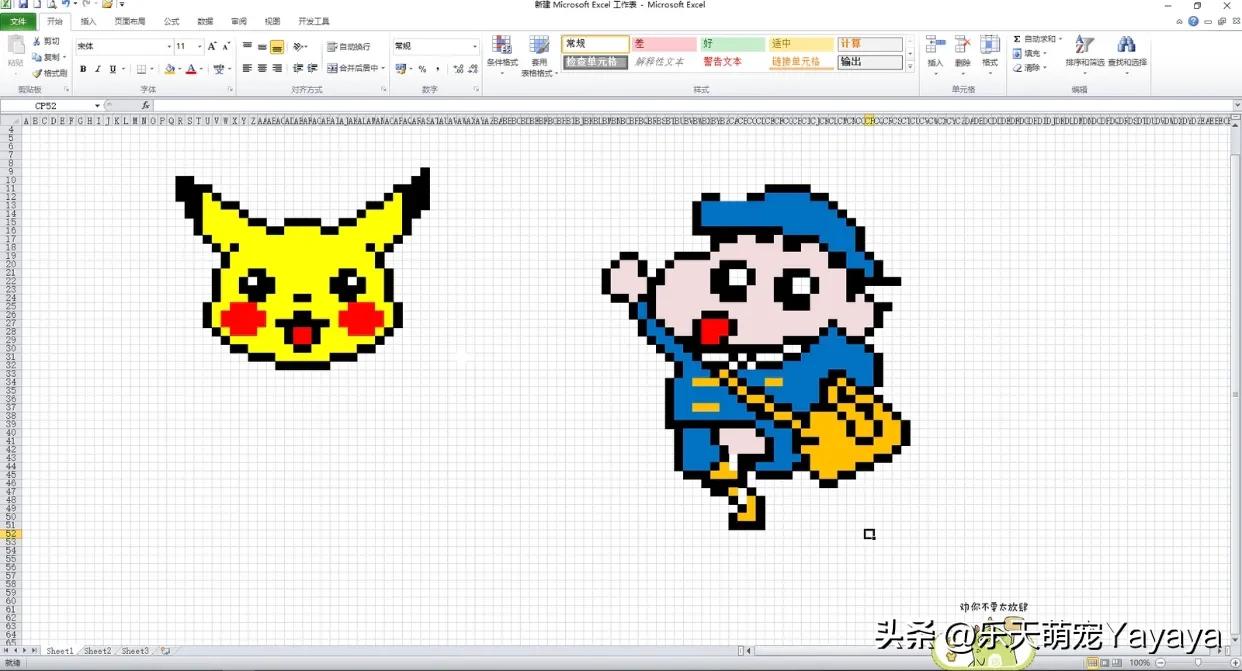
Task: Switch to the Formulas (公式) tab
Action: pyautogui.click(x=172, y=21)
